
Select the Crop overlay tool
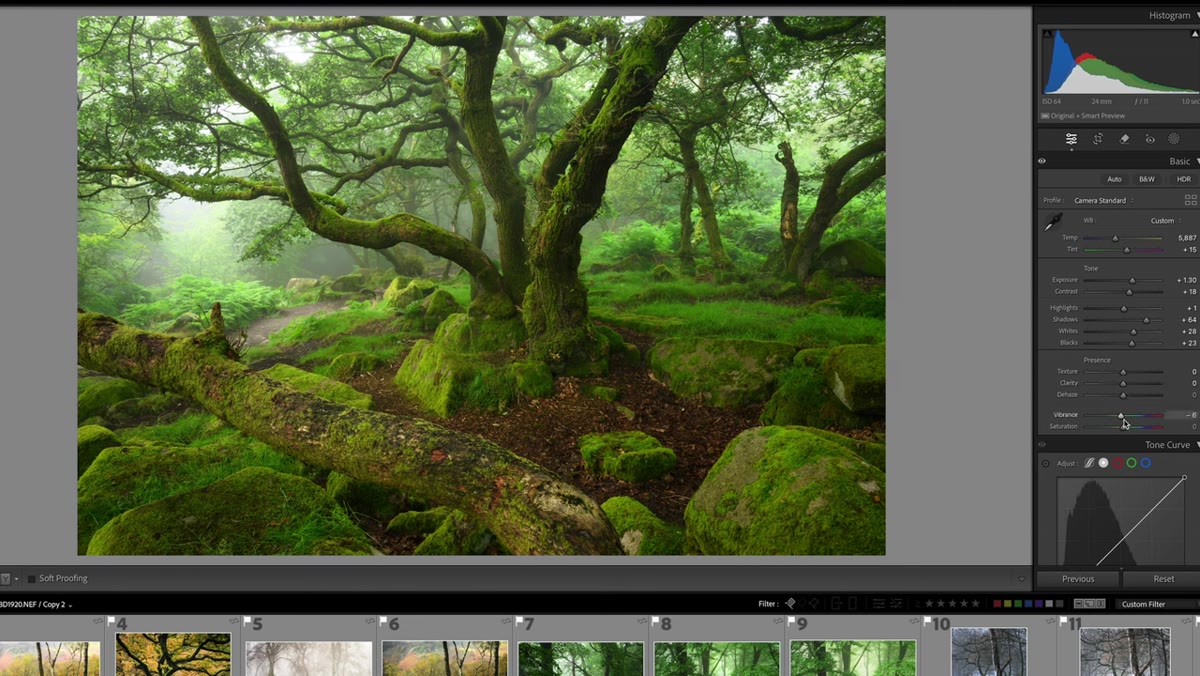(1098, 139)
